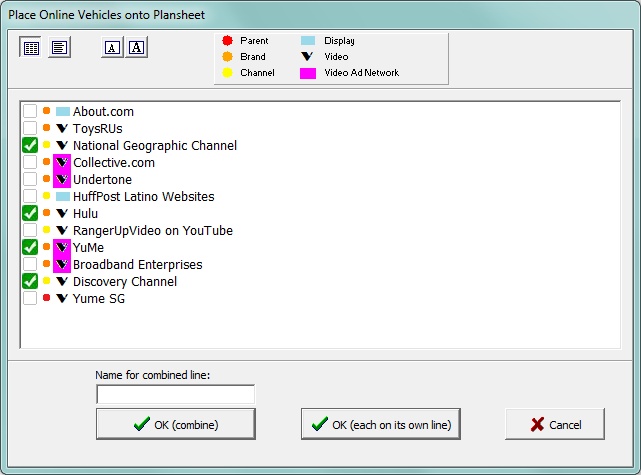641x475 pixels.
Task: Click the red Parent legend dot
Action: tap(227, 40)
